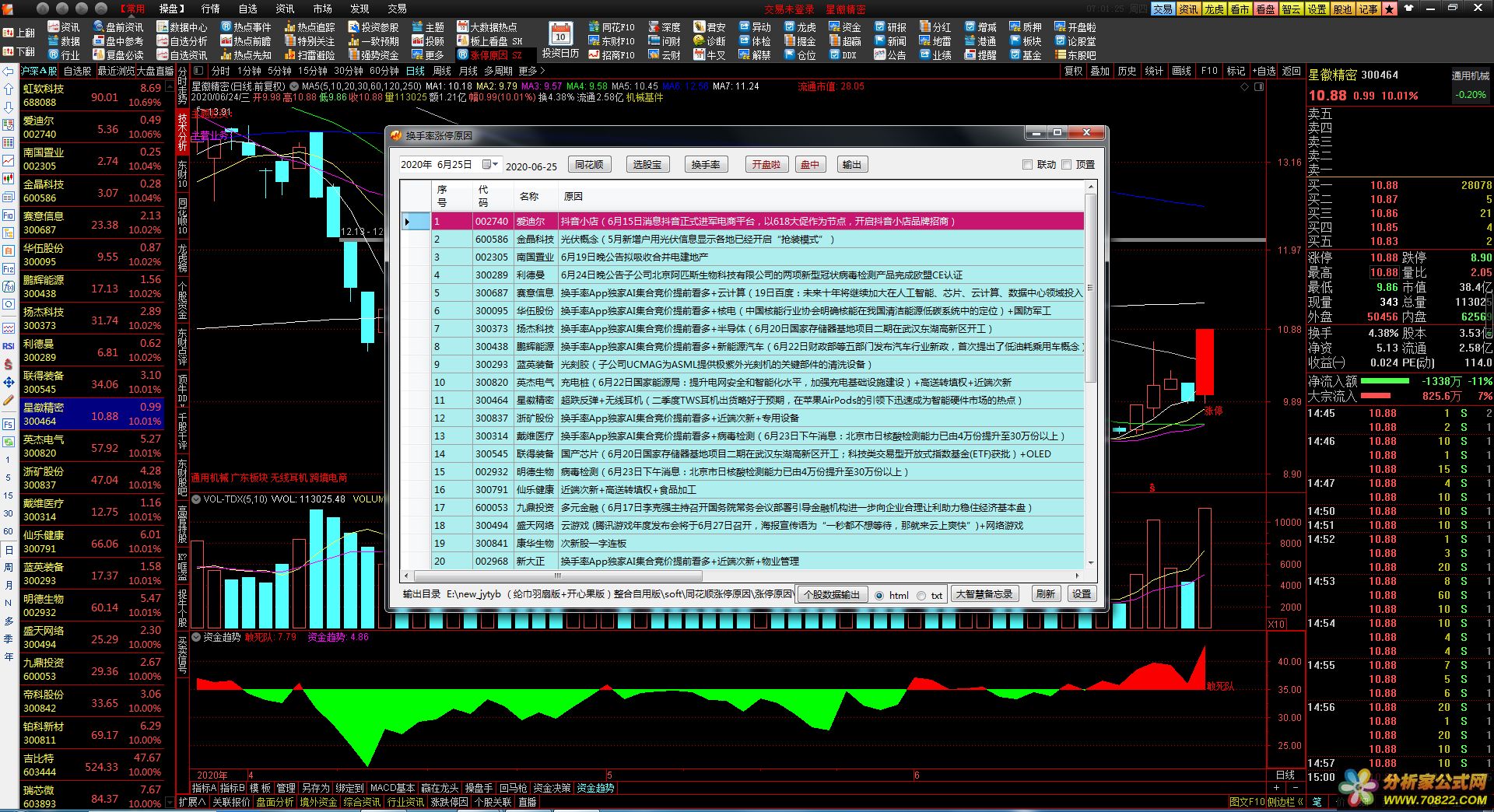1494x812 pixels.
Task: Open 研报 research reports icon
Action: click(890, 27)
